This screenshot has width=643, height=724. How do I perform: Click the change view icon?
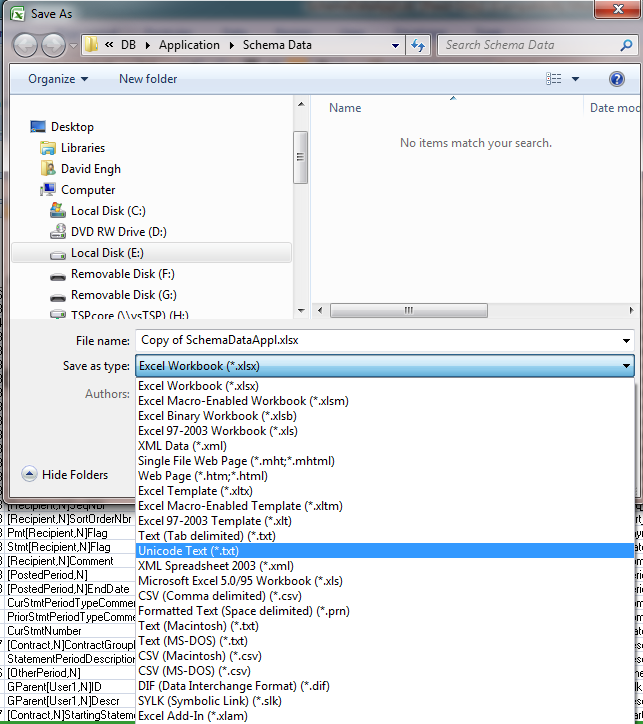pyautogui.click(x=553, y=79)
